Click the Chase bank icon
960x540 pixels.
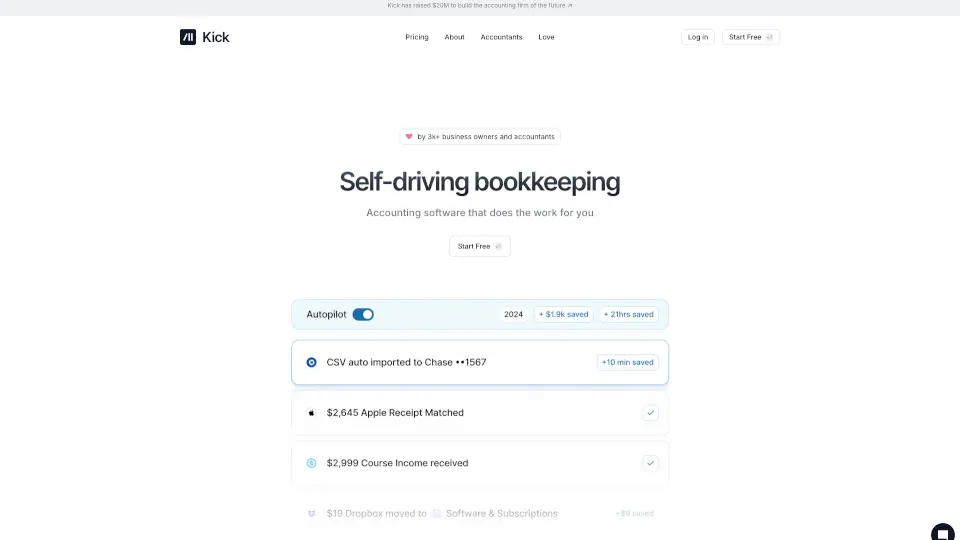click(311, 362)
